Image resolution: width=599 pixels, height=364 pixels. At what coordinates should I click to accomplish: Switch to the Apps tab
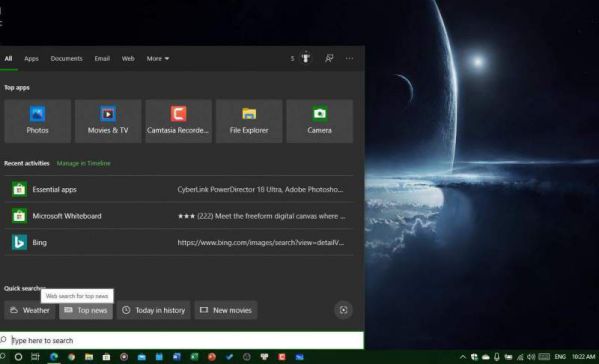pyautogui.click(x=31, y=58)
